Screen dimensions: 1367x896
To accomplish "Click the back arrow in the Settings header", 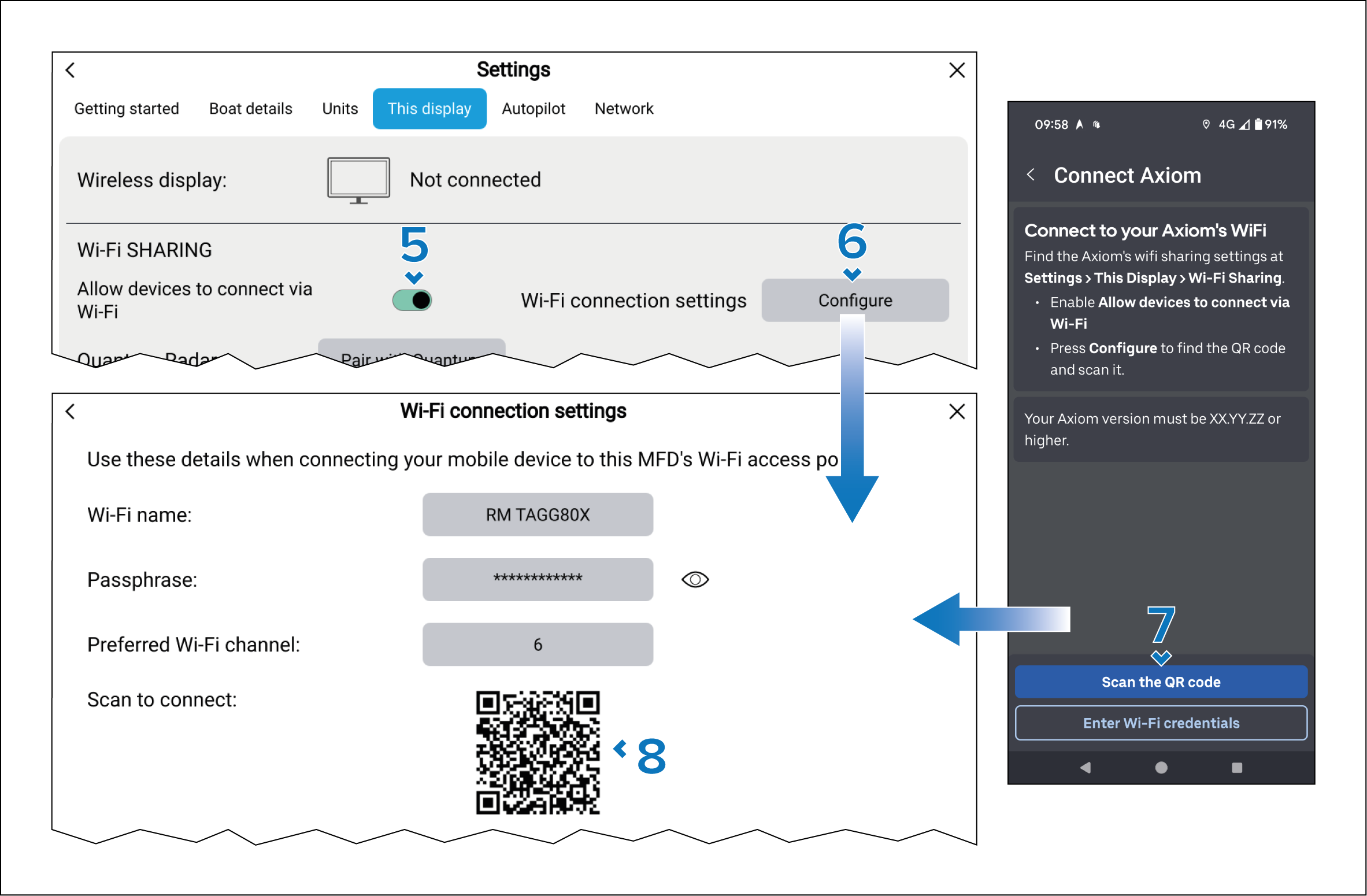I will (71, 70).
